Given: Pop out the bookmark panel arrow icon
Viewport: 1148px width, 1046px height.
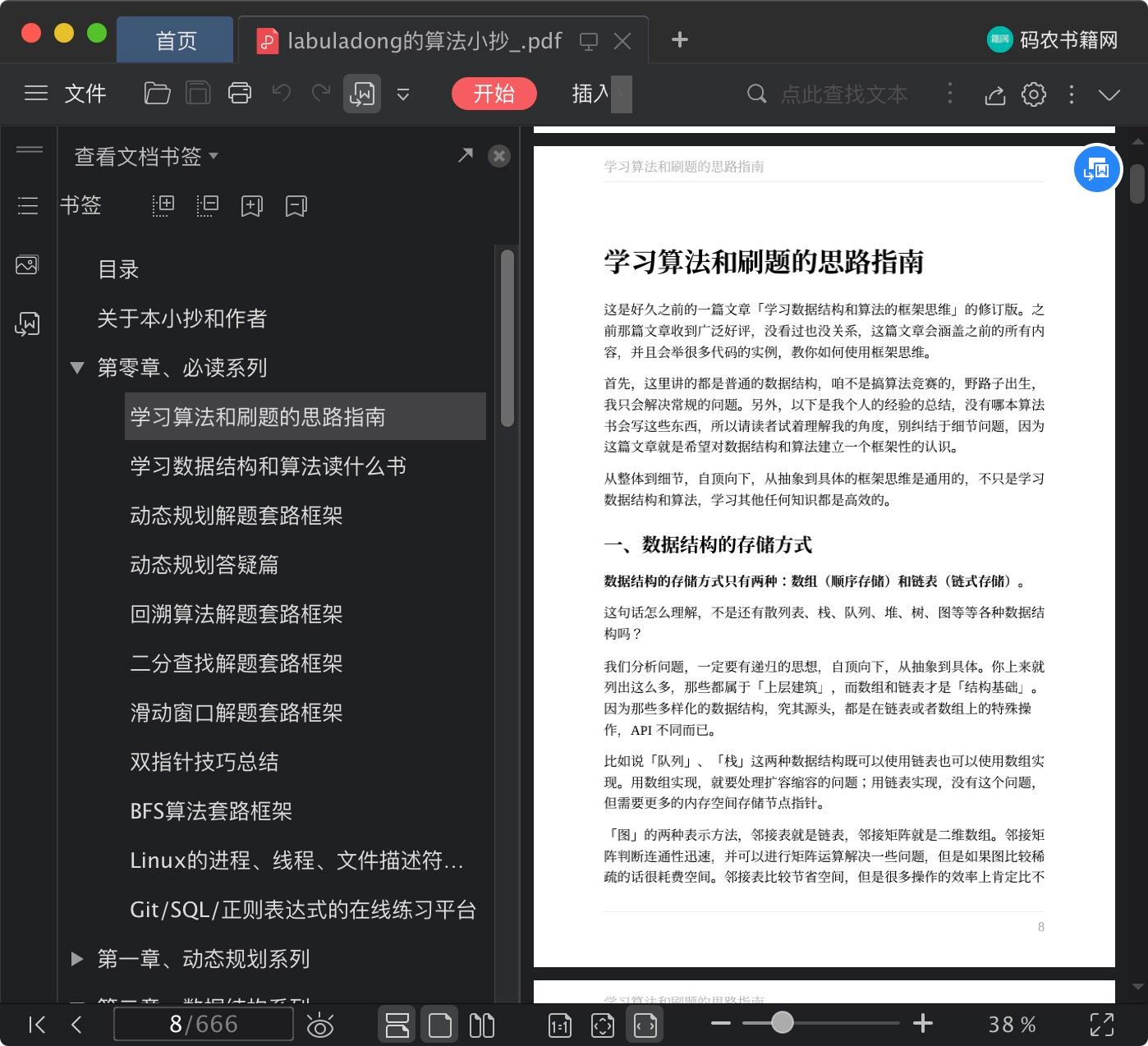Looking at the screenshot, I should 466,155.
